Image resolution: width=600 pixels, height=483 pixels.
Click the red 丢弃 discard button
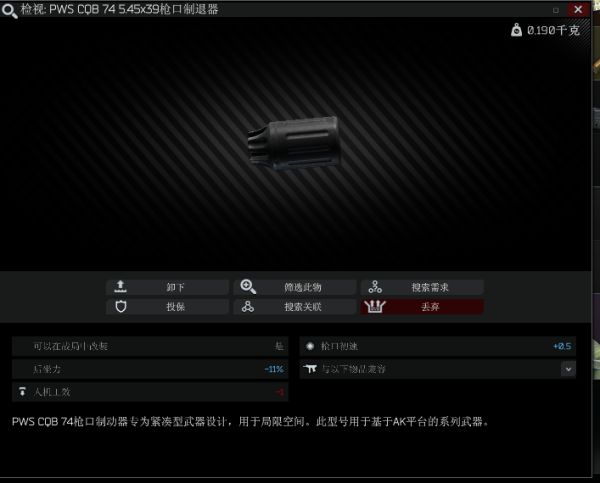point(422,307)
